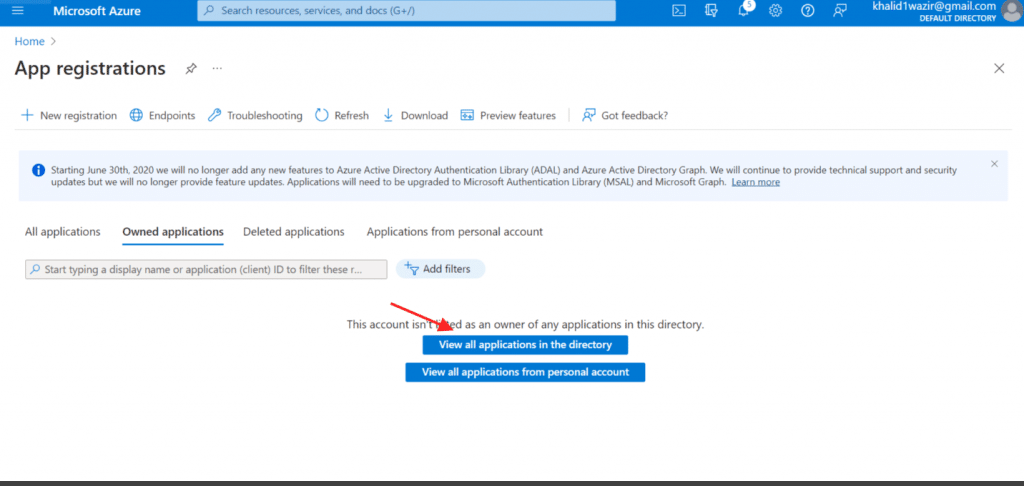Click Add filters
This screenshot has height=486, width=1024.
(x=440, y=269)
